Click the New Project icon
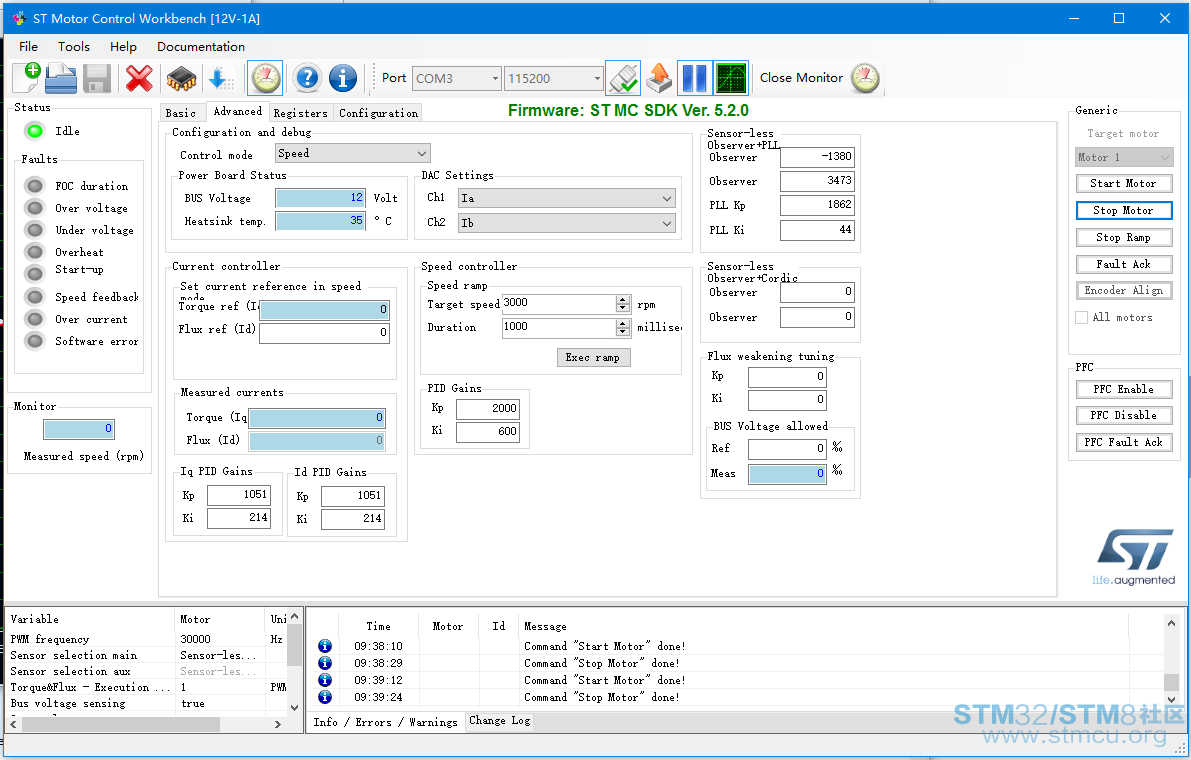The image size is (1191, 760). coord(27,77)
